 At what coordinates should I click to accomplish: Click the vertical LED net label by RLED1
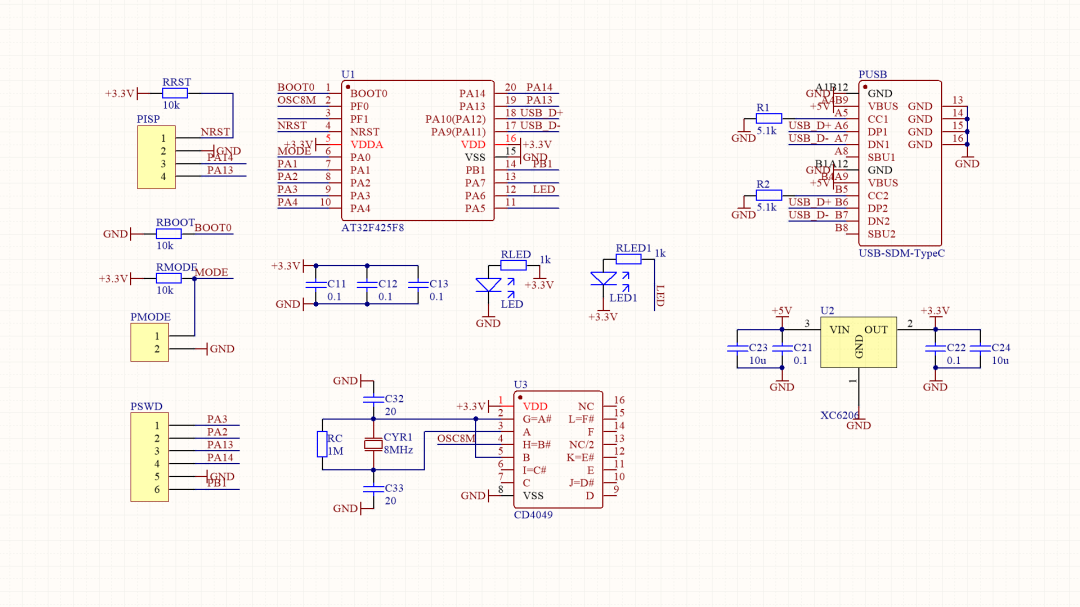[660, 296]
